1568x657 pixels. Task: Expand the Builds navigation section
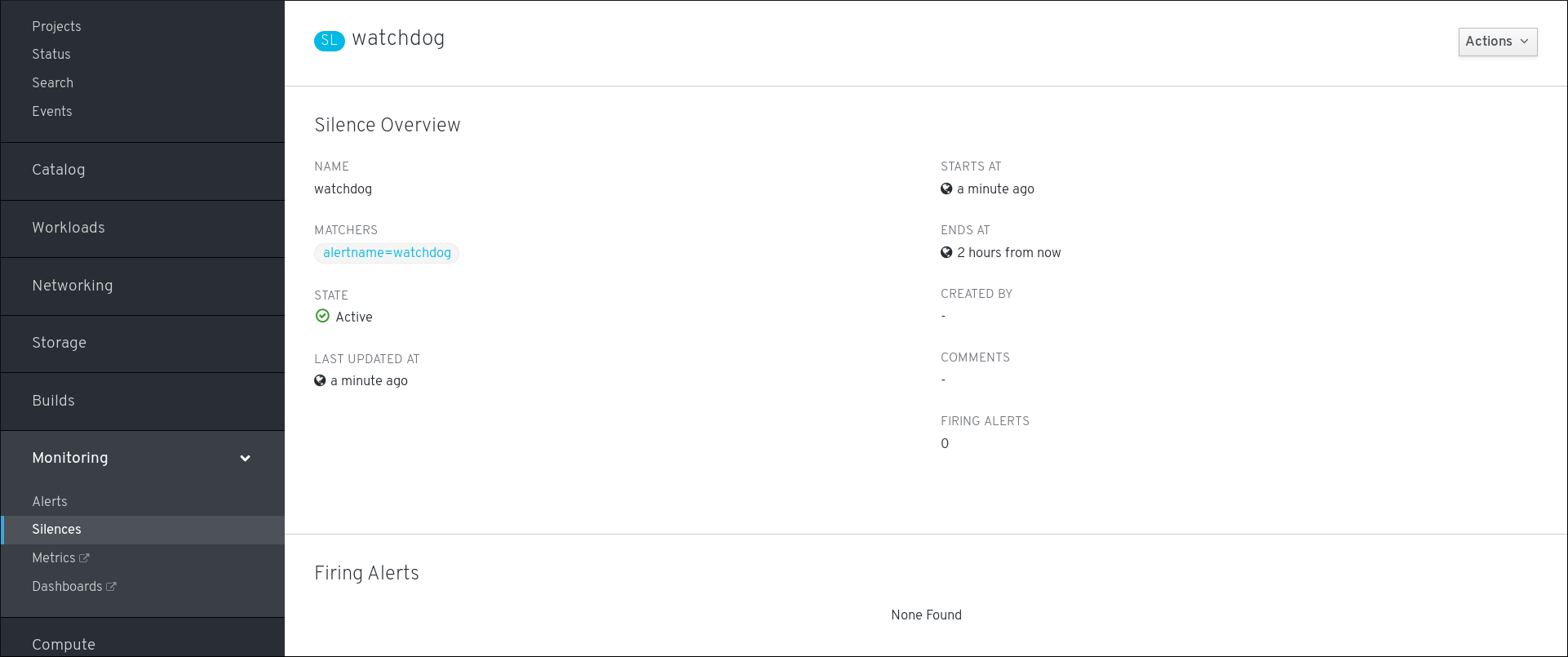53,401
